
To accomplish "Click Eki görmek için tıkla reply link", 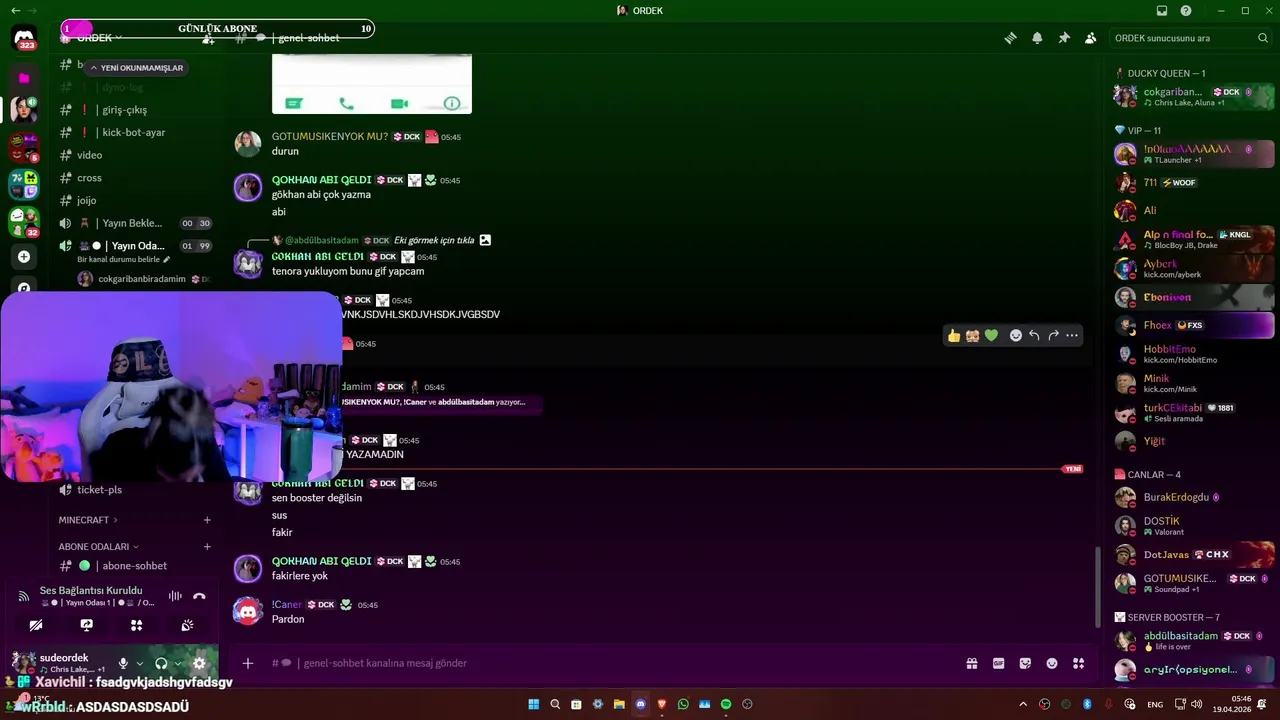I will [434, 240].
